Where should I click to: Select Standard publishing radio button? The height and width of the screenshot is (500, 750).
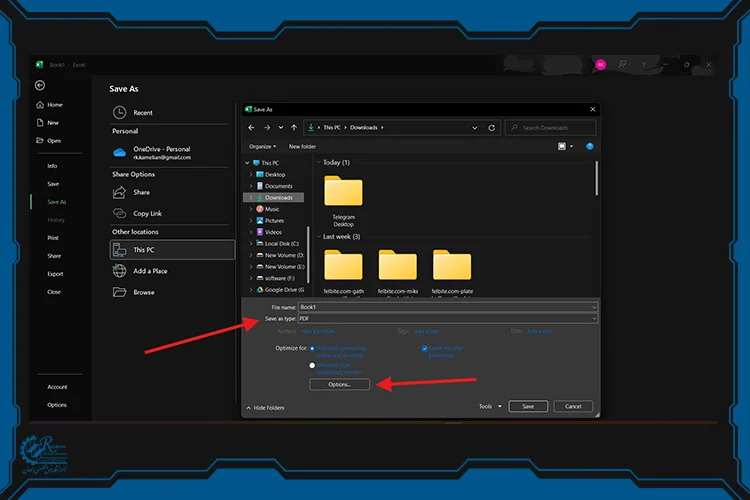pyautogui.click(x=312, y=349)
